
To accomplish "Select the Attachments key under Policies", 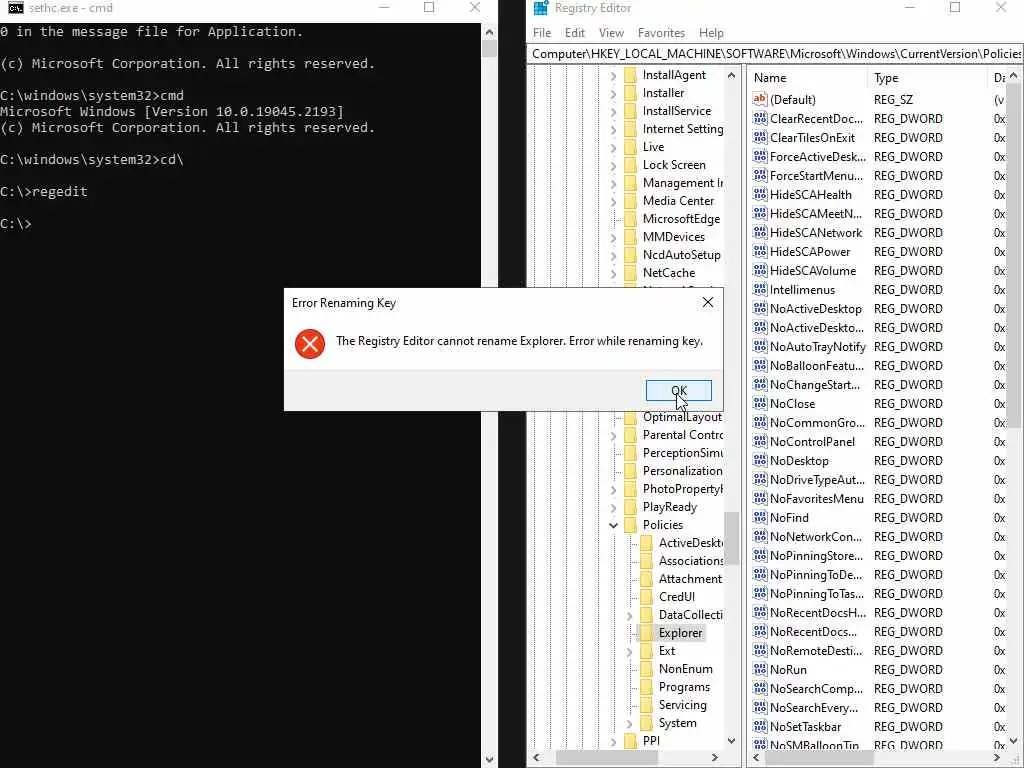I will click(x=690, y=579).
